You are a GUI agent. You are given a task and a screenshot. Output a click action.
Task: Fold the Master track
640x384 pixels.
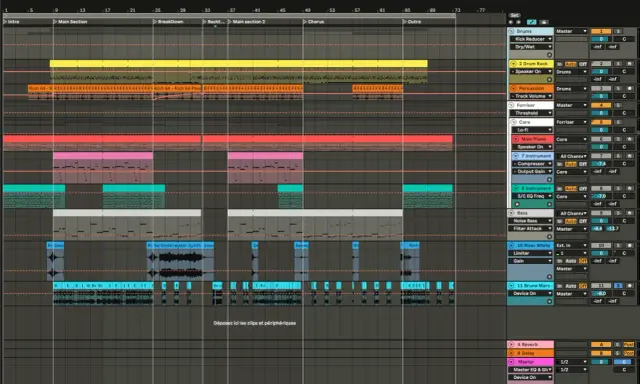click(511, 362)
